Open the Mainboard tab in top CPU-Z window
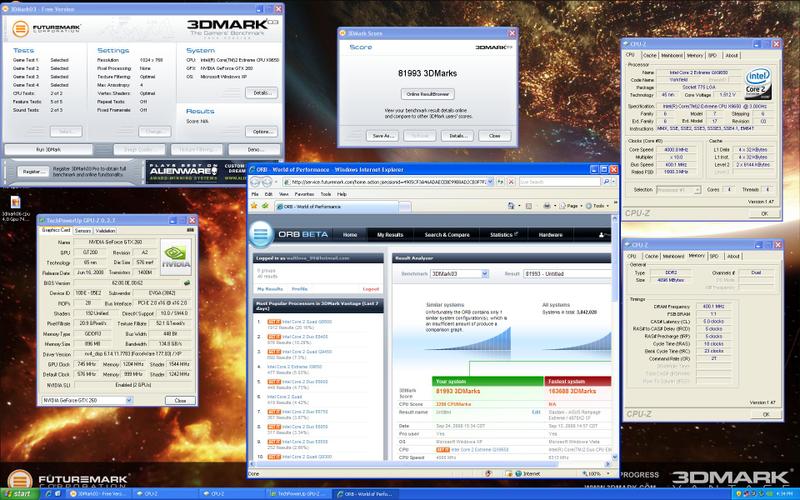The width and height of the screenshot is (800, 500). (671, 55)
